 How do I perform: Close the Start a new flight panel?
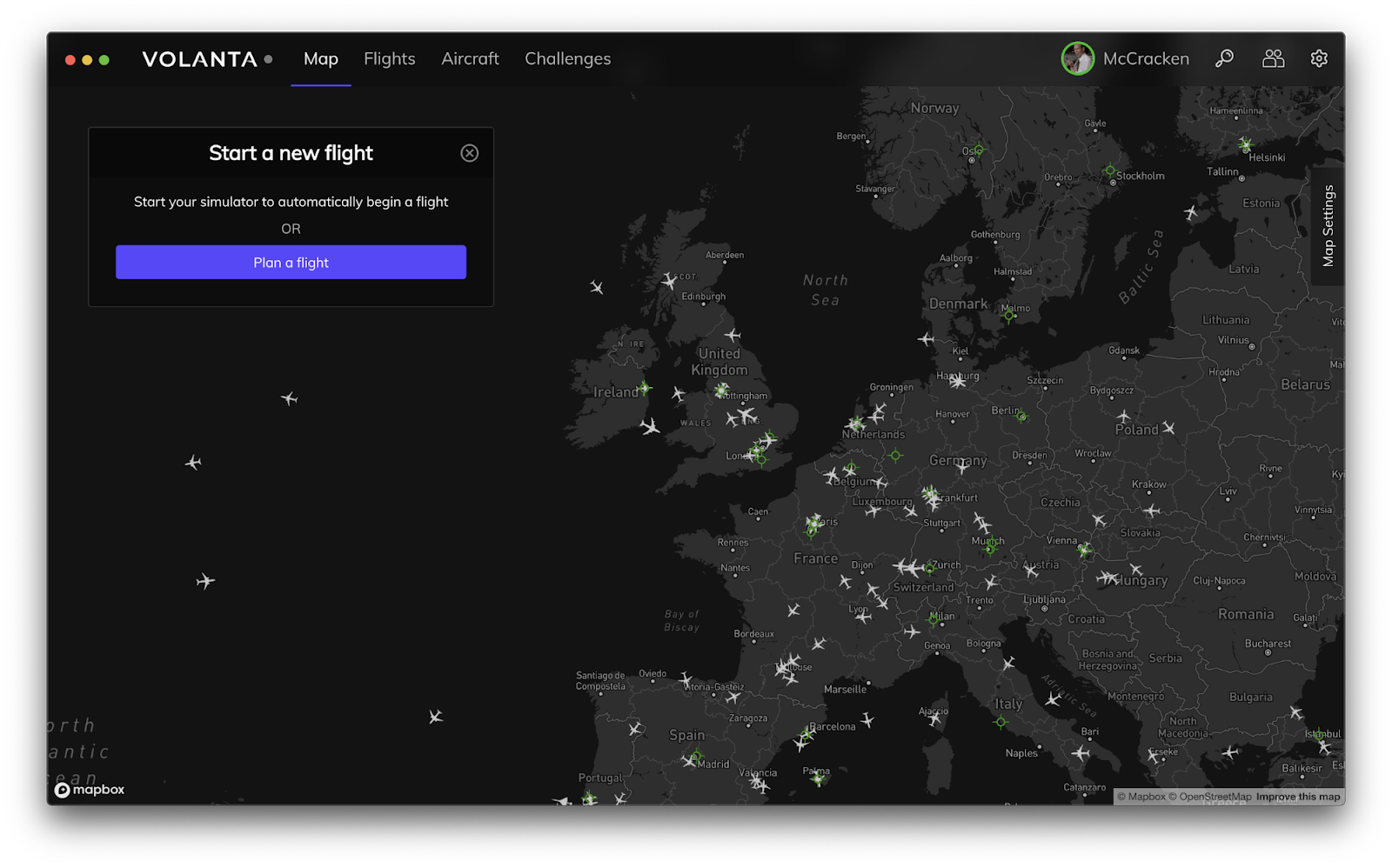[469, 153]
